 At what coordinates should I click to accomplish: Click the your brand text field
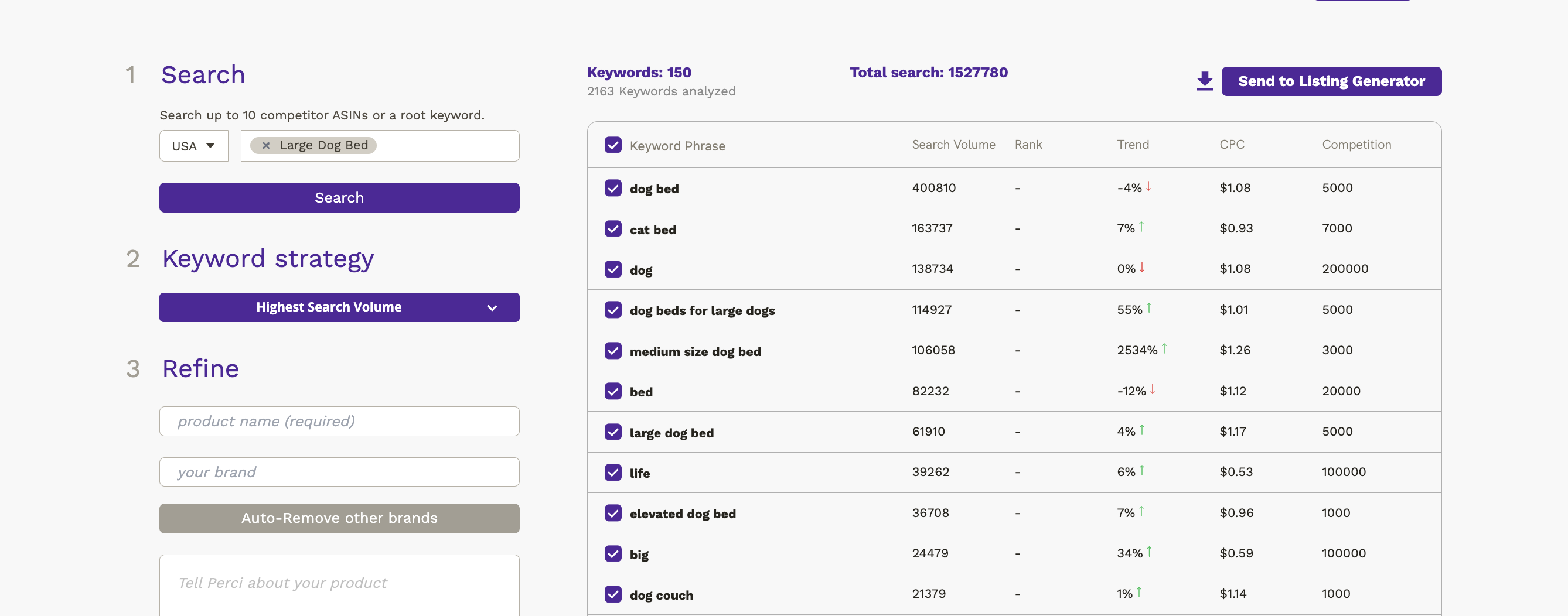point(339,472)
